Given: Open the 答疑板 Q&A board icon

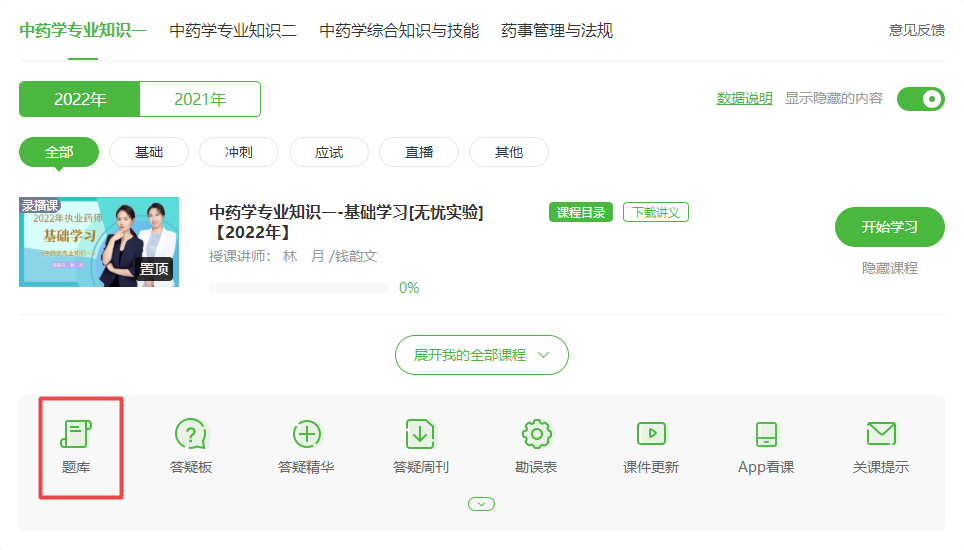Looking at the screenshot, I should pos(191,435).
